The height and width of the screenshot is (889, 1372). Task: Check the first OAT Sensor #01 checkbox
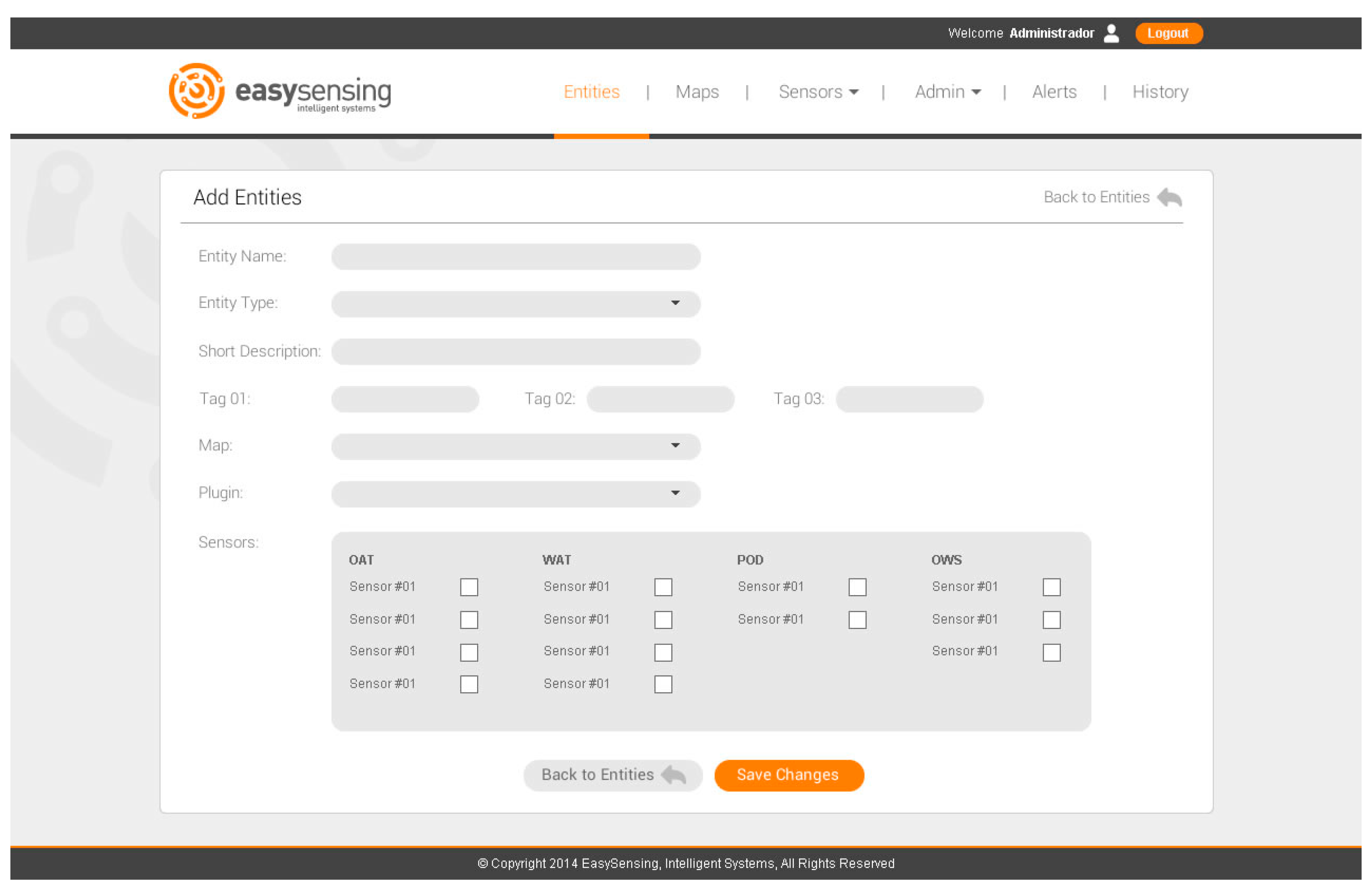[x=469, y=587]
